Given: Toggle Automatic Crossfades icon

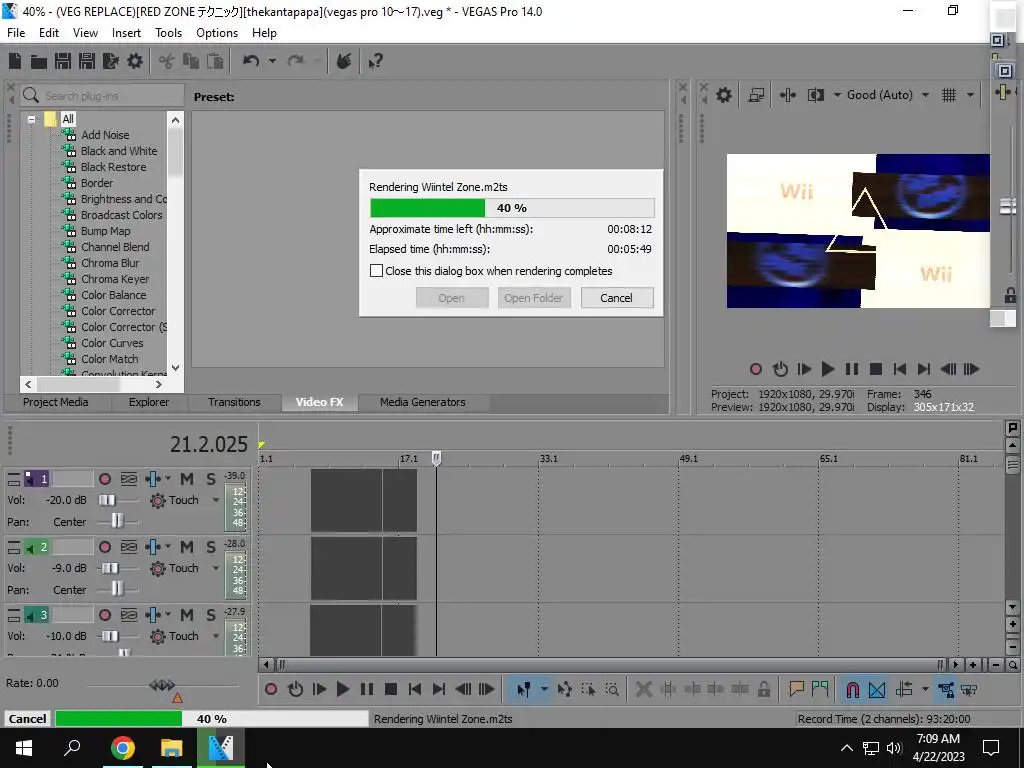Looking at the screenshot, I should [877, 690].
